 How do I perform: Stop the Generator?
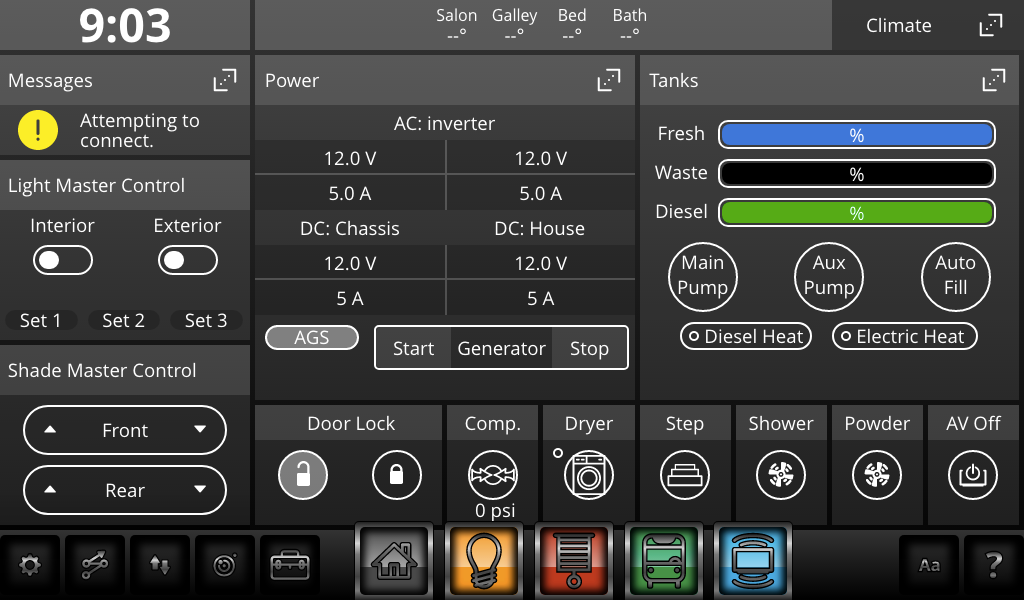point(589,348)
